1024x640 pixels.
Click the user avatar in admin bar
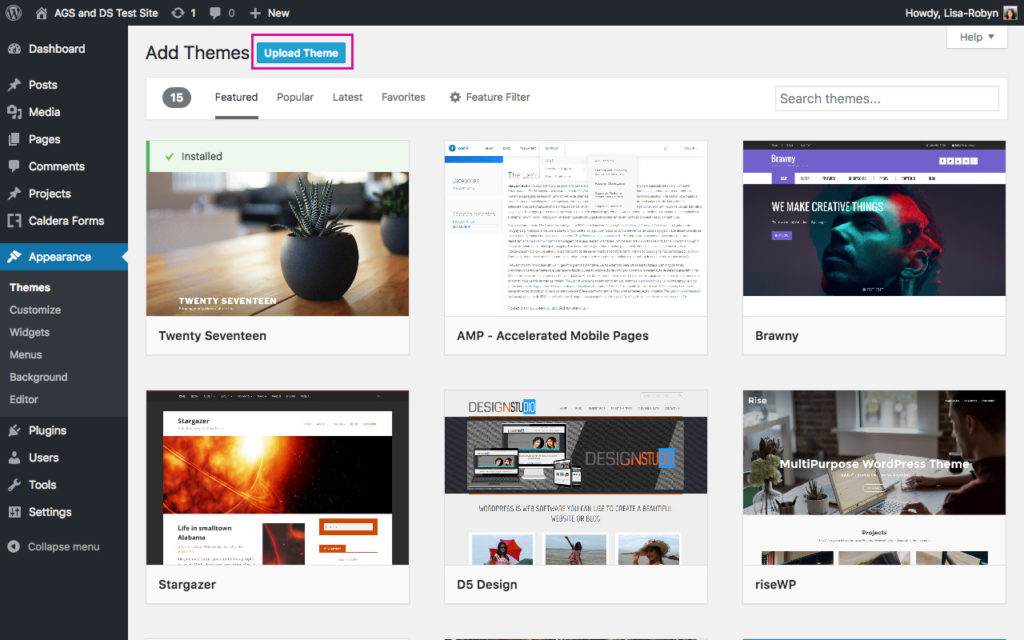[1010, 12]
